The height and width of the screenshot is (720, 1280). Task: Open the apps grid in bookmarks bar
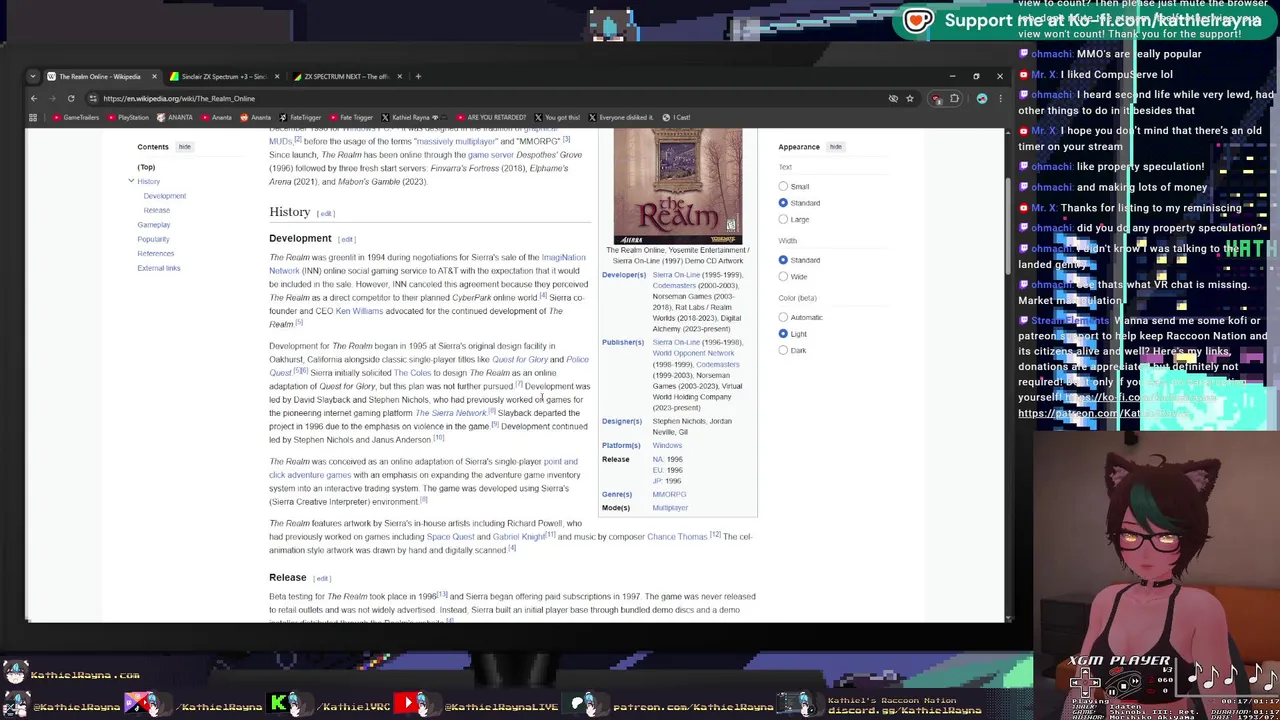tap(32, 117)
